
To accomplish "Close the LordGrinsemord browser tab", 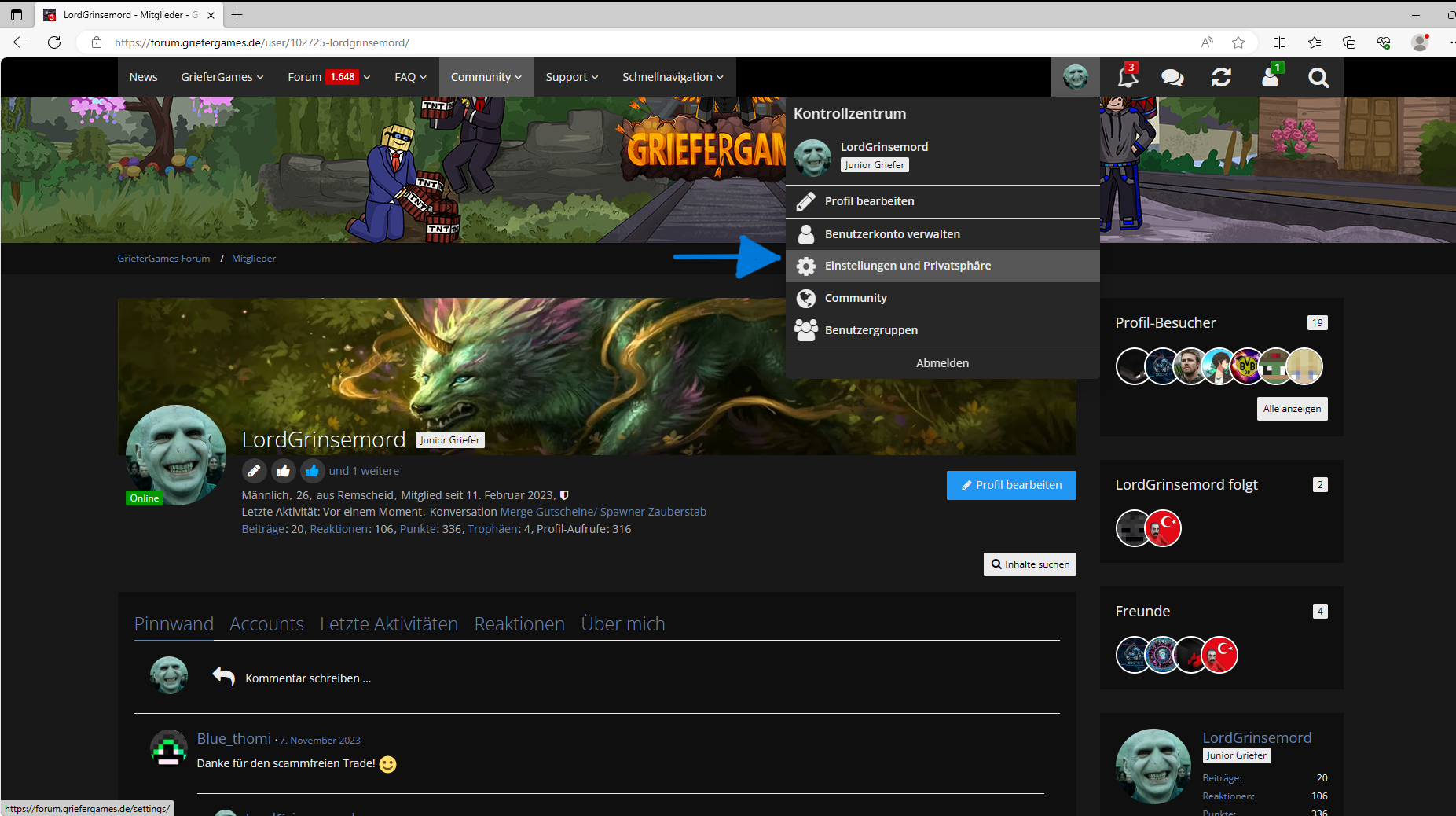I will [x=211, y=15].
